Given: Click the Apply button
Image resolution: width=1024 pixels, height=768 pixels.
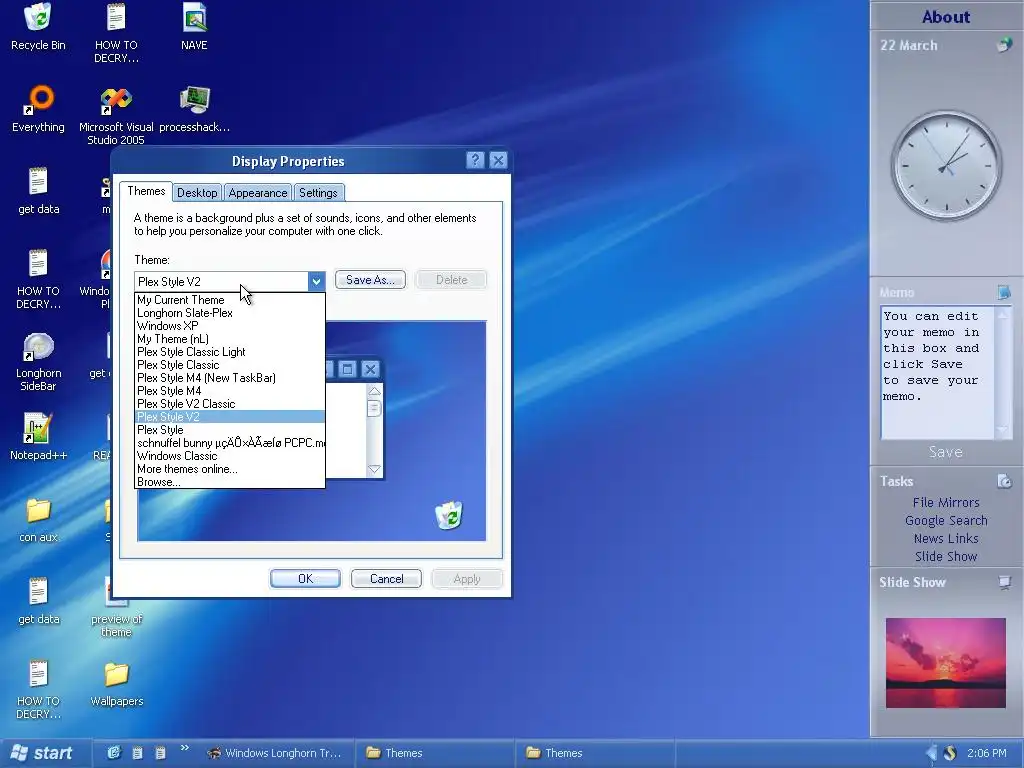Looking at the screenshot, I should pos(466,579).
